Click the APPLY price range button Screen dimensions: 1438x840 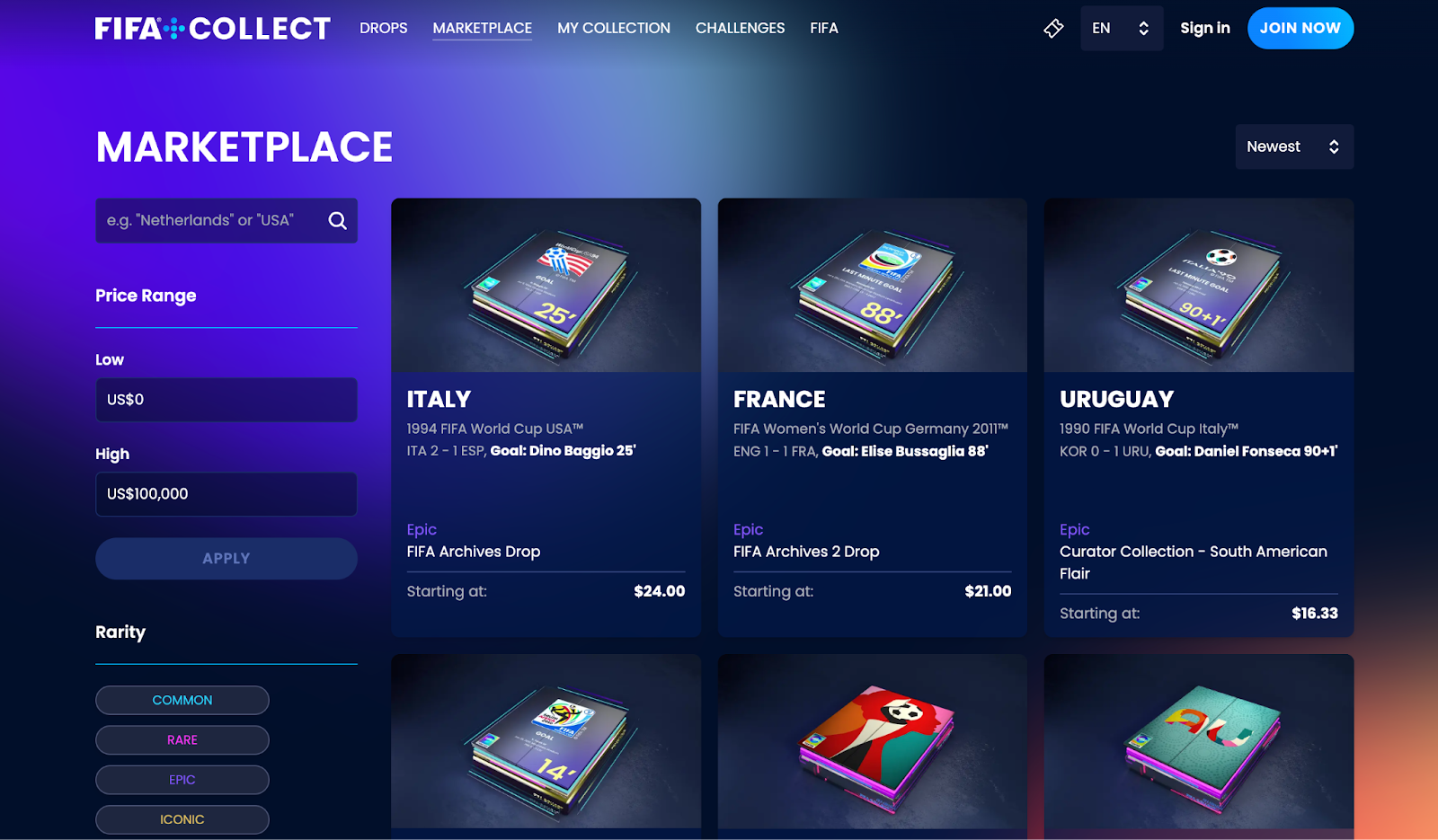pos(226,559)
